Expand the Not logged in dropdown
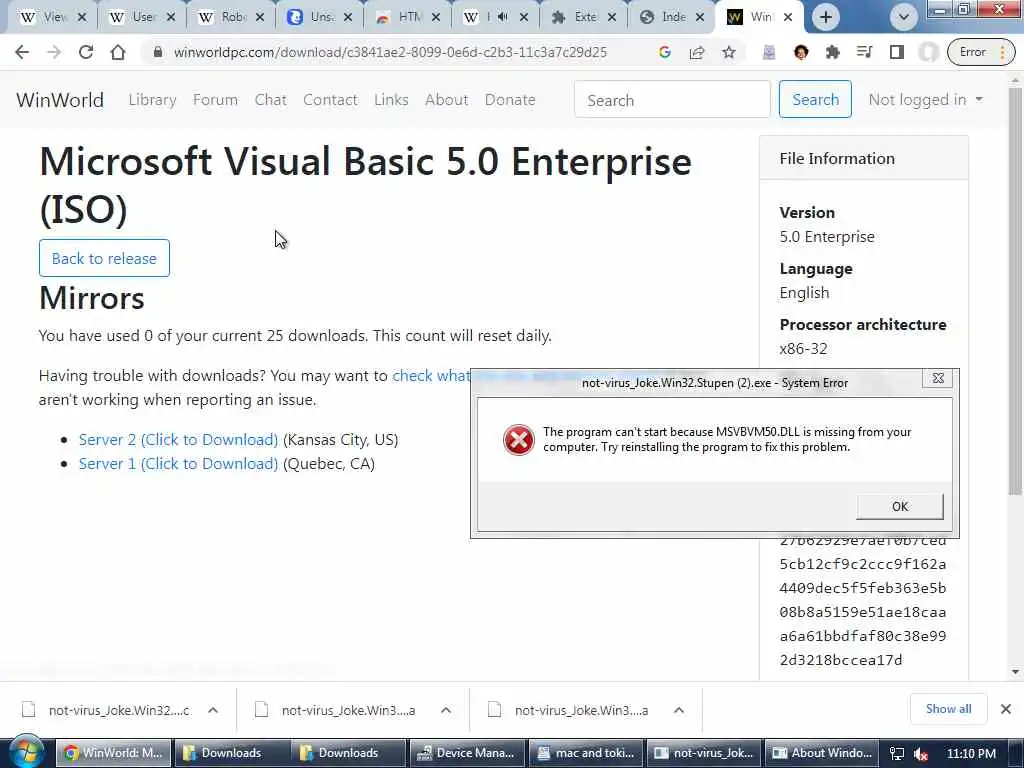1024x768 pixels. click(x=925, y=100)
